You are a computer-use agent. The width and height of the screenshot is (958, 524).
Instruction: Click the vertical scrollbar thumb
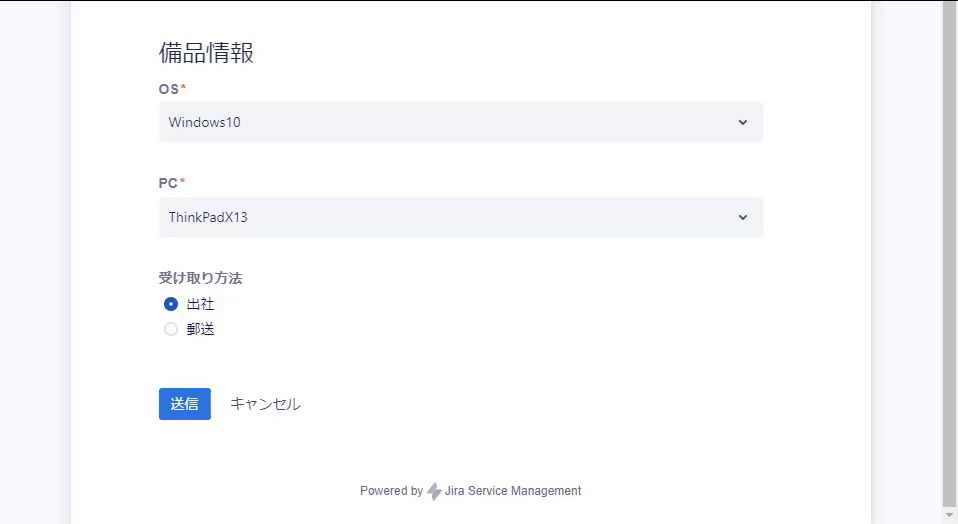click(949, 253)
